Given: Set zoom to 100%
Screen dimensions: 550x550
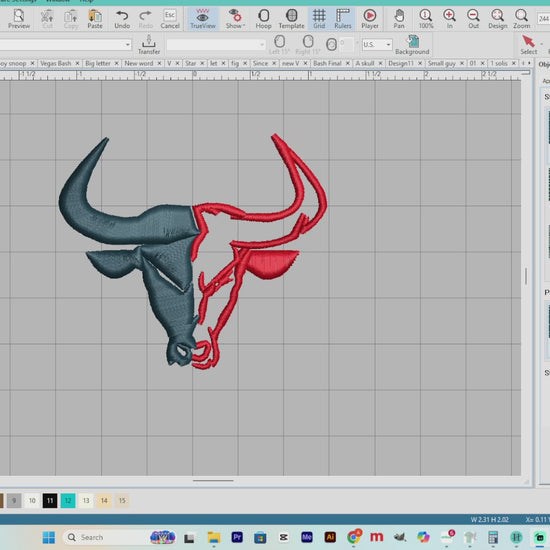Looking at the screenshot, I should tap(426, 19).
